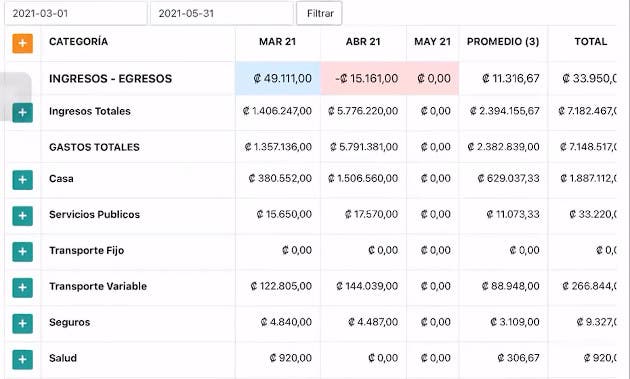Click the Transporte Fijo label
Viewport: 630px width, 379px height.
tap(86, 250)
